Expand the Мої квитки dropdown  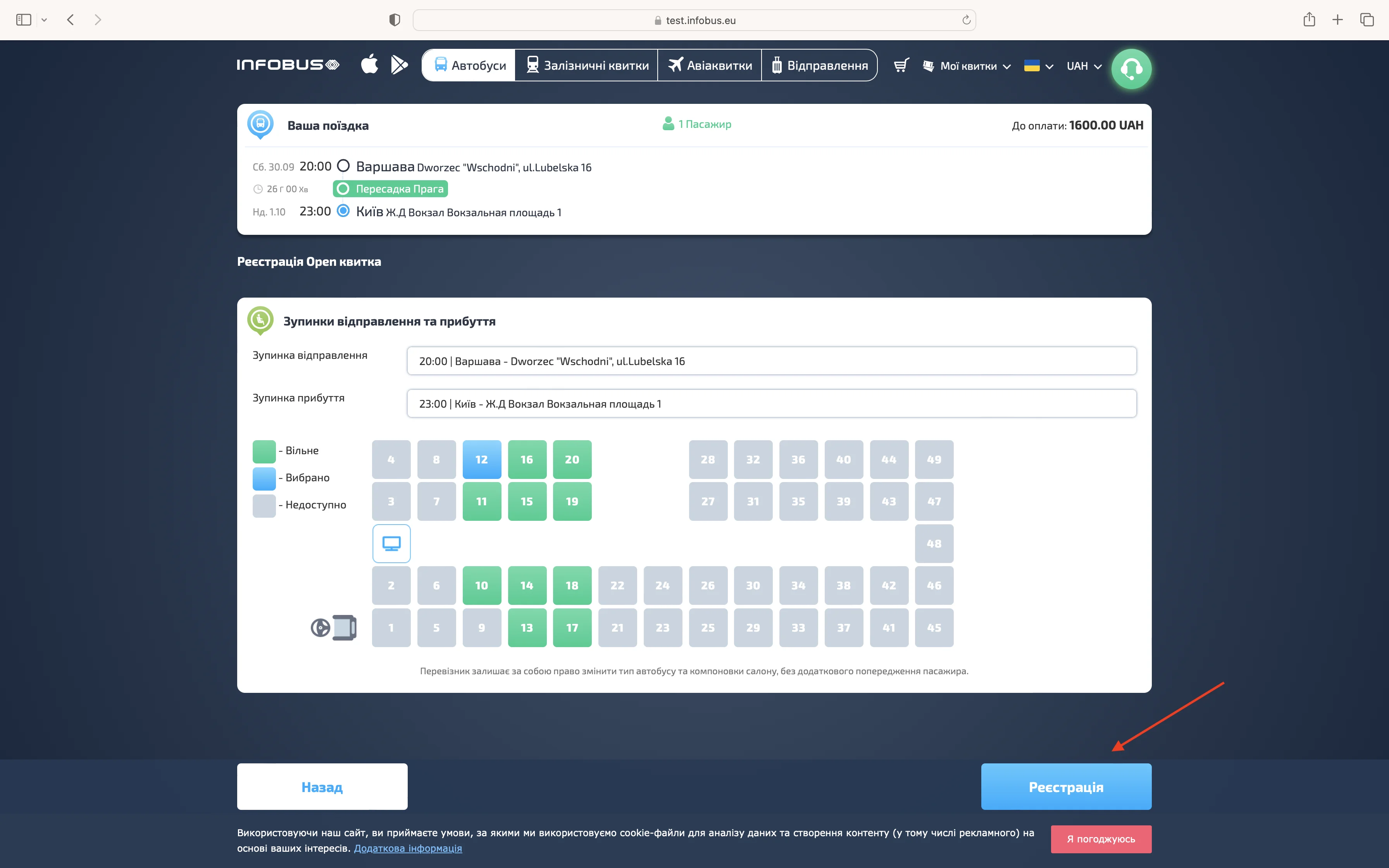pyautogui.click(x=968, y=66)
